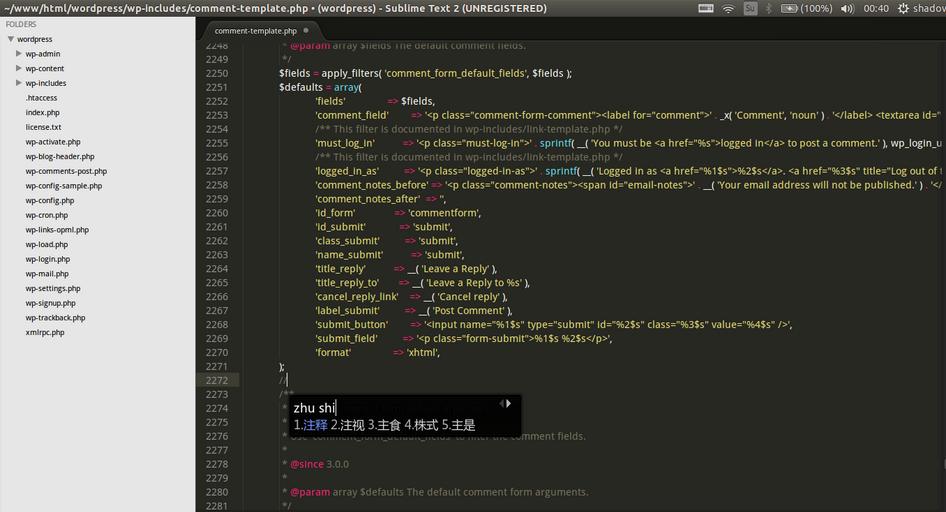Click '@since 3.0.0' doc comment
946x512 pixels.
[x=319, y=464]
